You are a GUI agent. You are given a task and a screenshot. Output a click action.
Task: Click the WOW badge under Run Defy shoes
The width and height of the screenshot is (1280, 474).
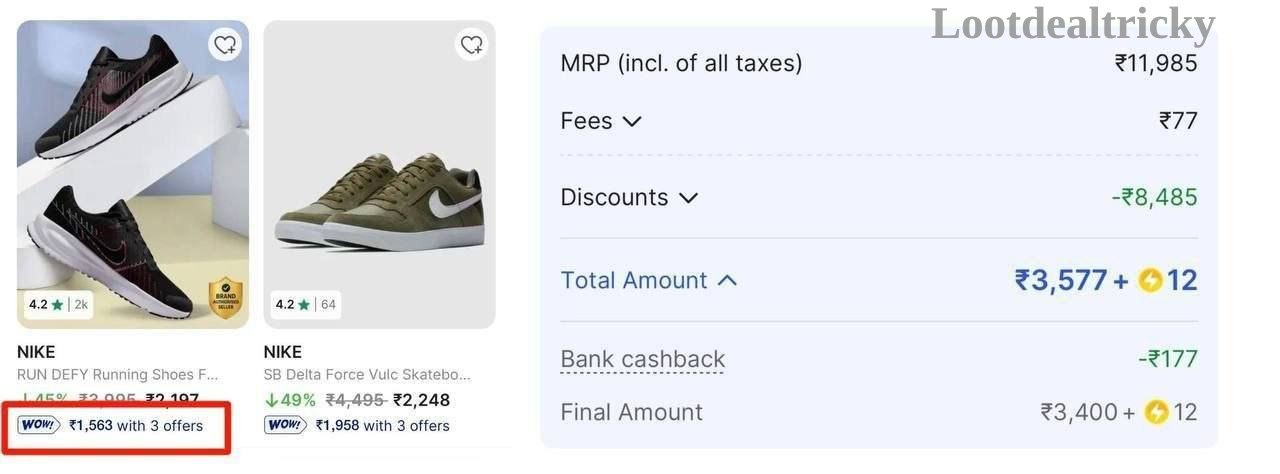coord(39,425)
